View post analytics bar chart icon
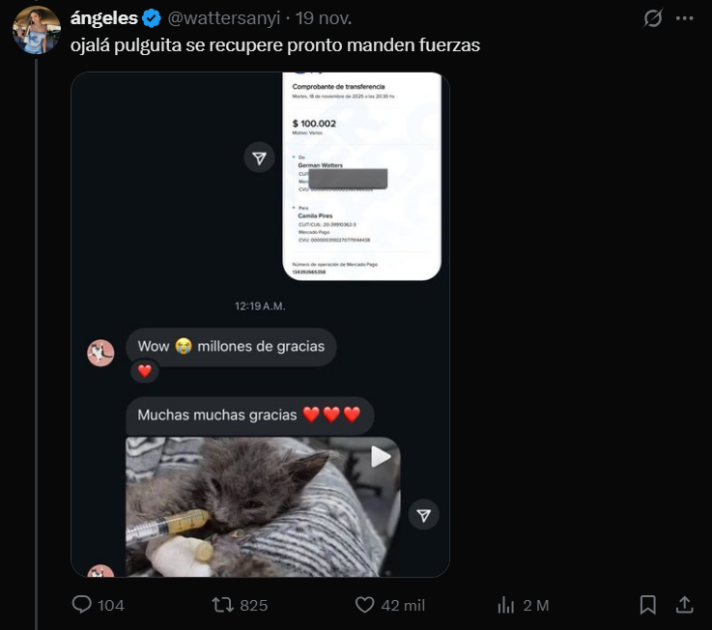Screen dimensions: 712x630 tap(506, 604)
